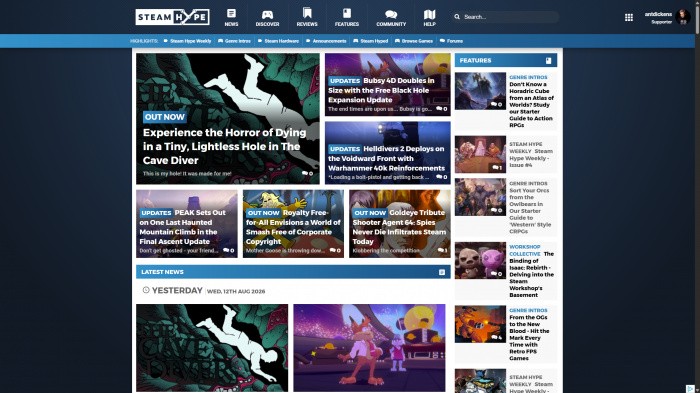This screenshot has width=700, height=393.
Task: Click the Cave Diver latest news thumbnail
Action: [212, 348]
